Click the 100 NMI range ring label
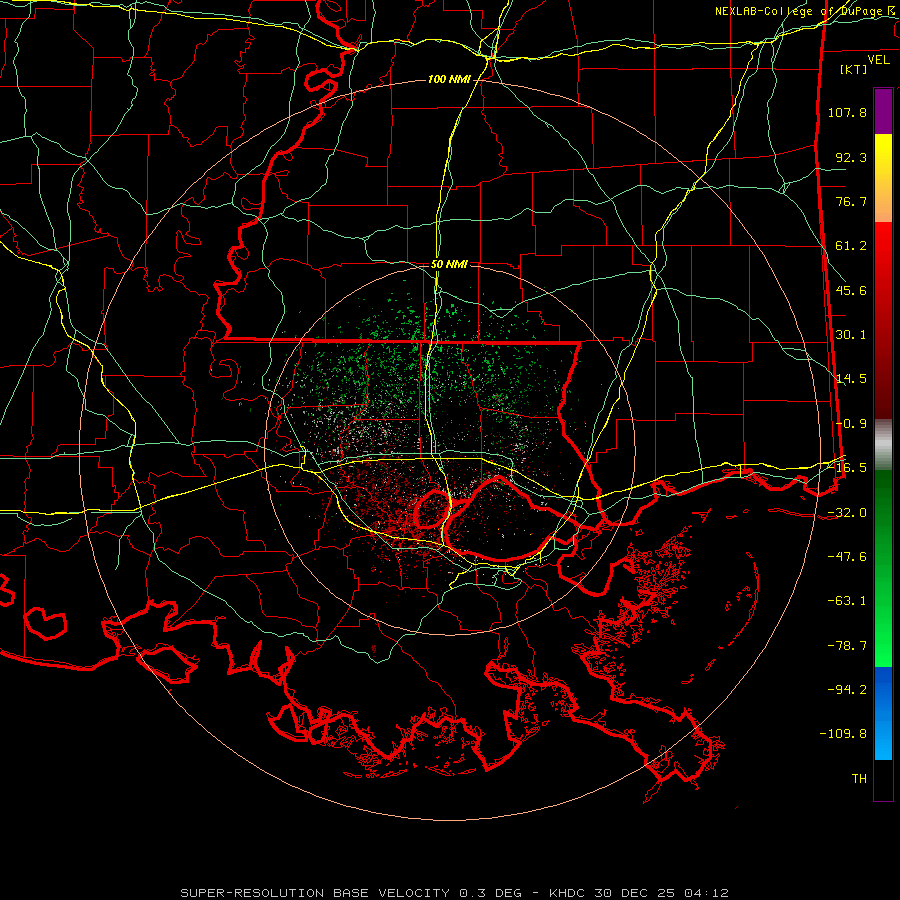Screen dimensions: 900x900 point(449,79)
